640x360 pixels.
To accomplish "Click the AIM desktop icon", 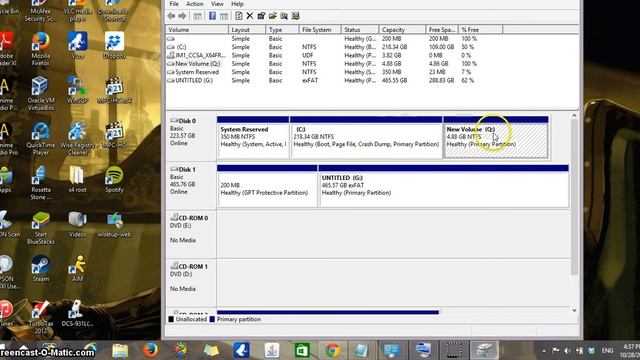I will (x=77, y=269).
